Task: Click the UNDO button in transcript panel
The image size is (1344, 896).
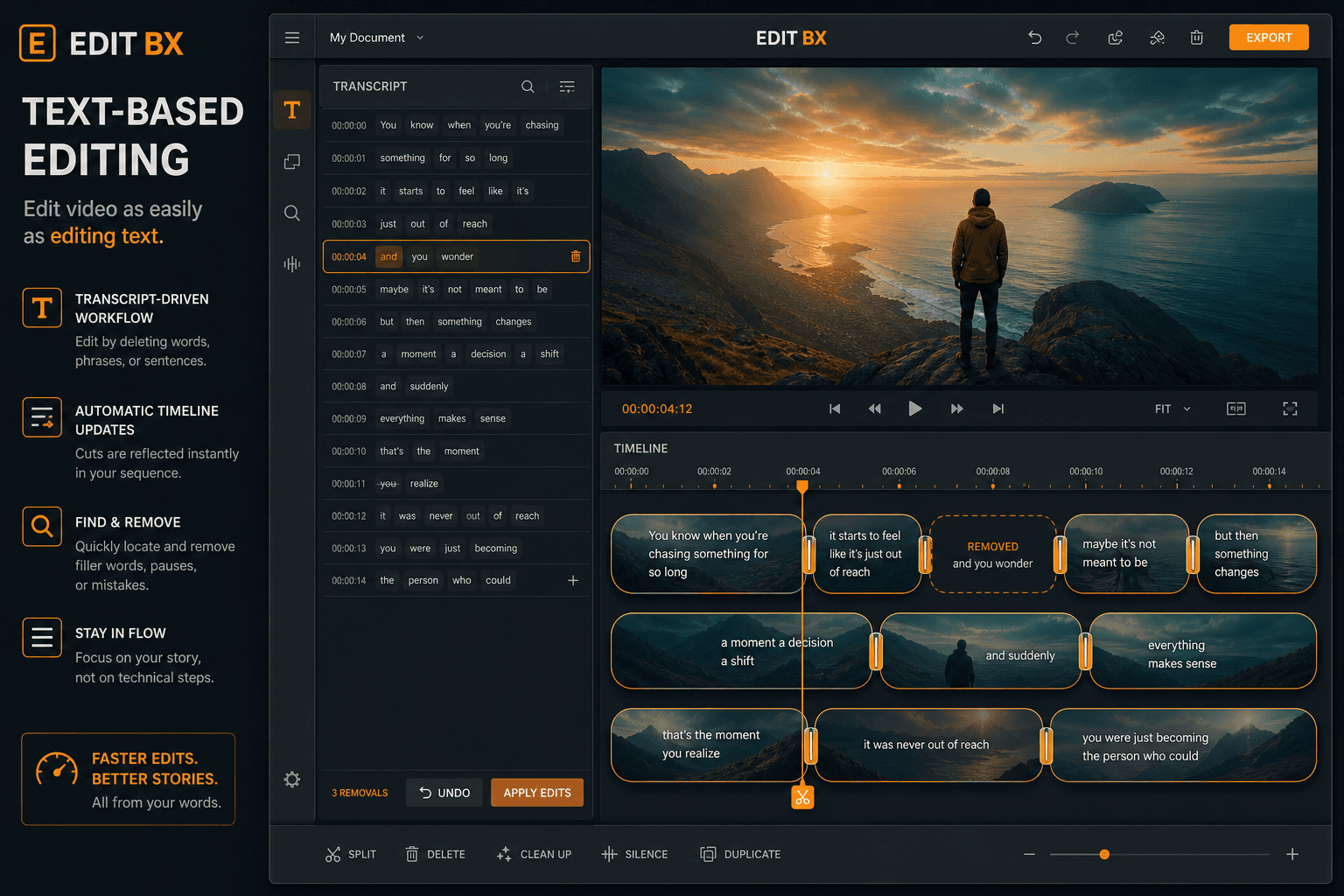Action: [x=444, y=793]
